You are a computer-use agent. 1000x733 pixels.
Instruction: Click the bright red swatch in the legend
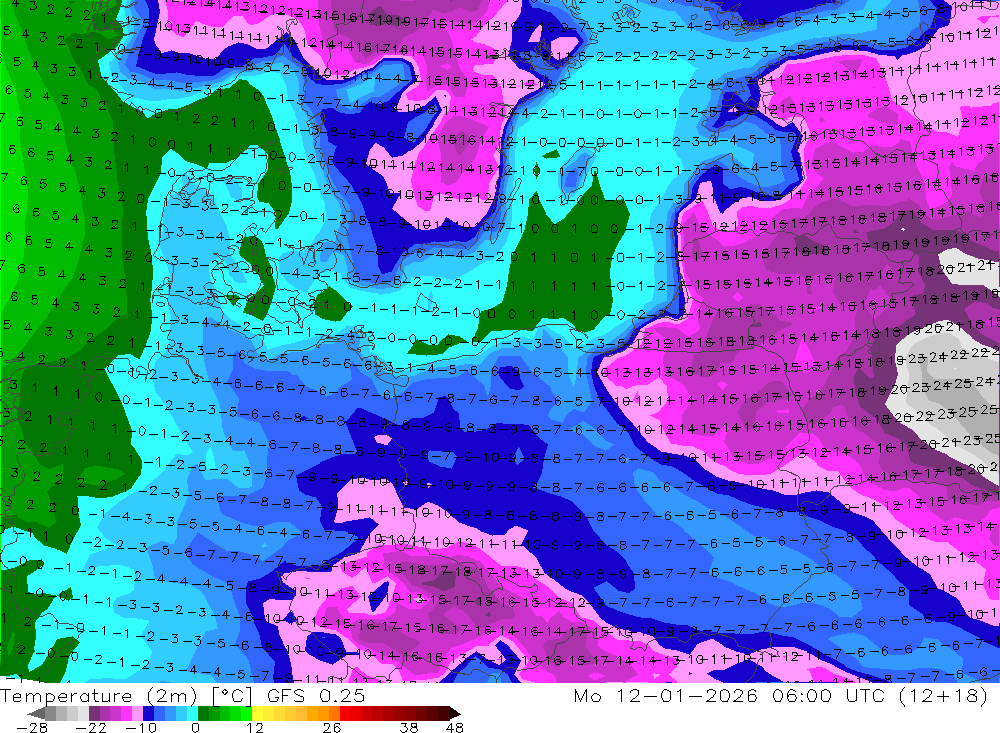tap(345, 713)
